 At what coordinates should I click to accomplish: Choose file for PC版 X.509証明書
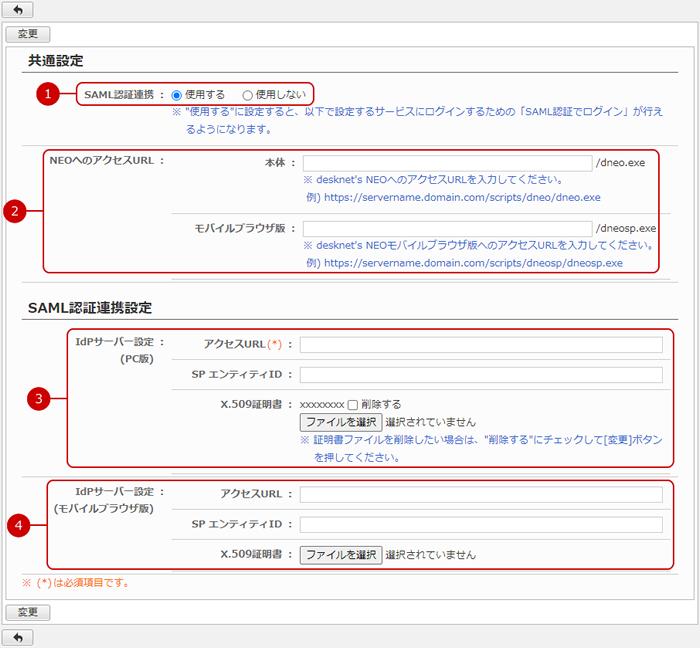click(x=341, y=422)
